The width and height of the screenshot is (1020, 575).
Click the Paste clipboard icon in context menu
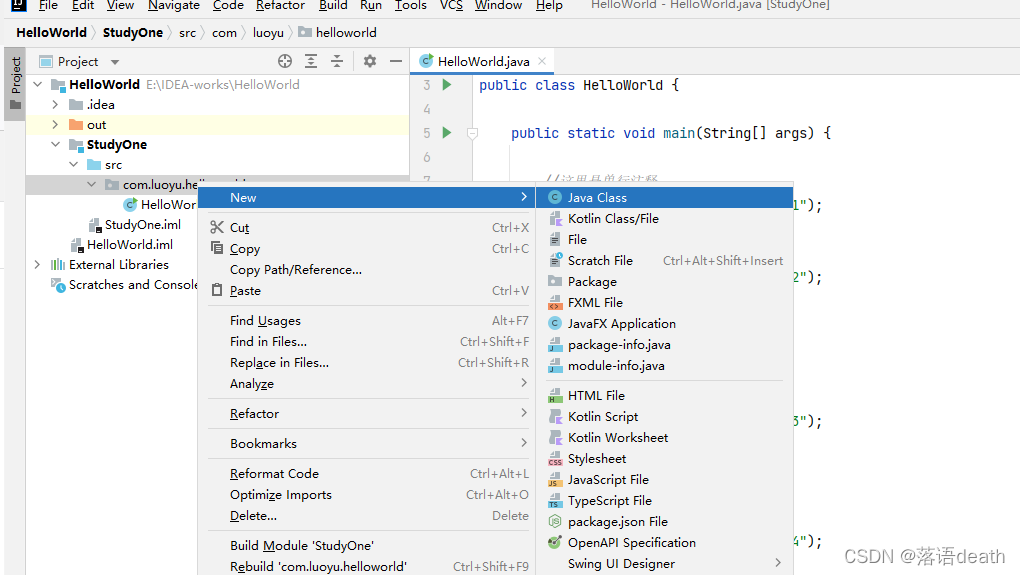pos(217,290)
